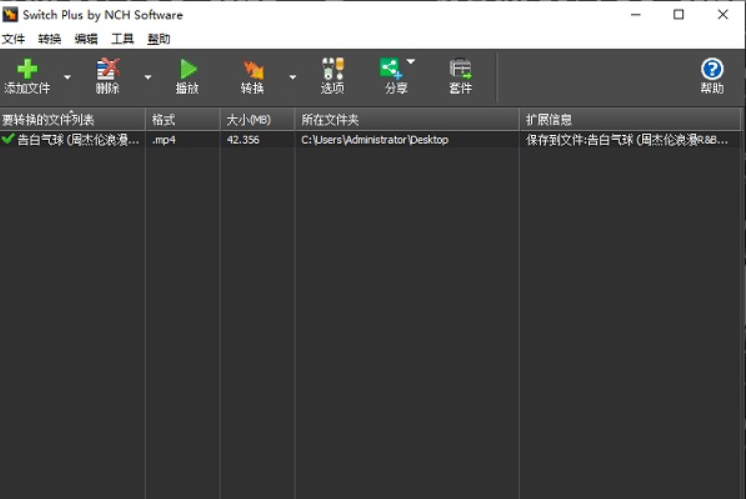Expand the Share dropdown arrow
Screen dimensions: 747x499
[411, 61]
